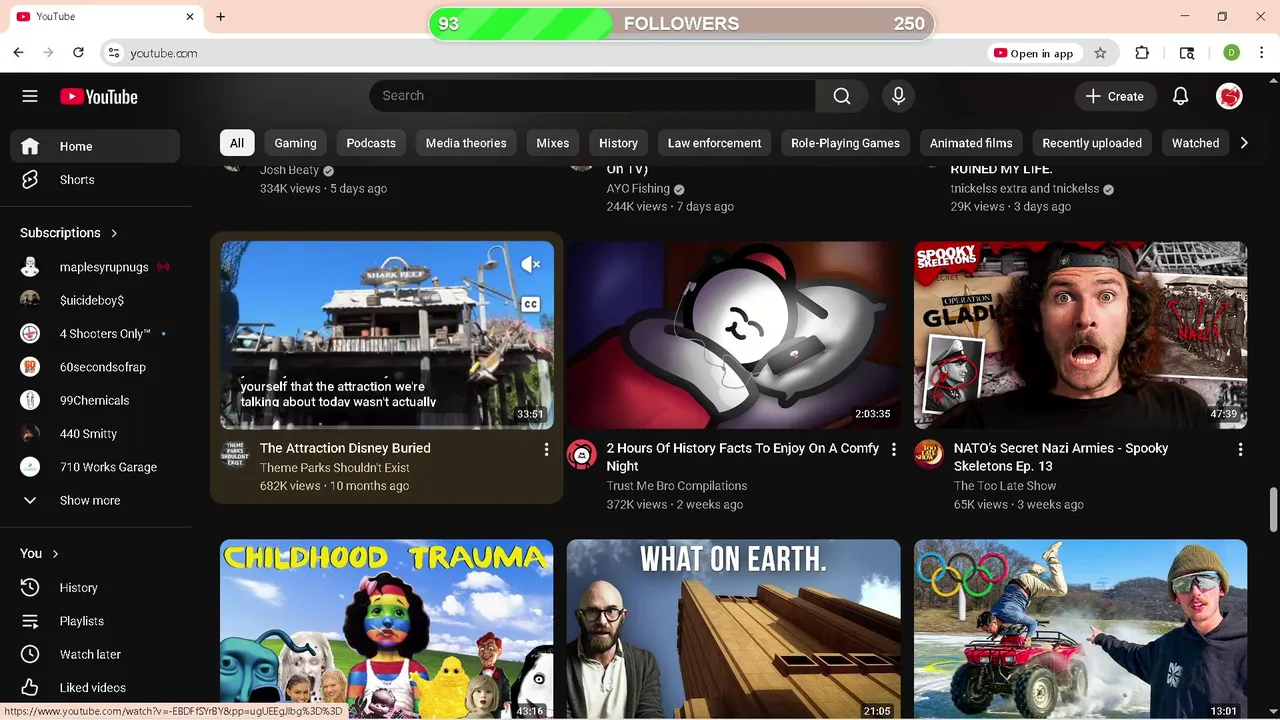Select Recently uploaded chip
Screen dimensions: 1280x720
[x=1092, y=143]
